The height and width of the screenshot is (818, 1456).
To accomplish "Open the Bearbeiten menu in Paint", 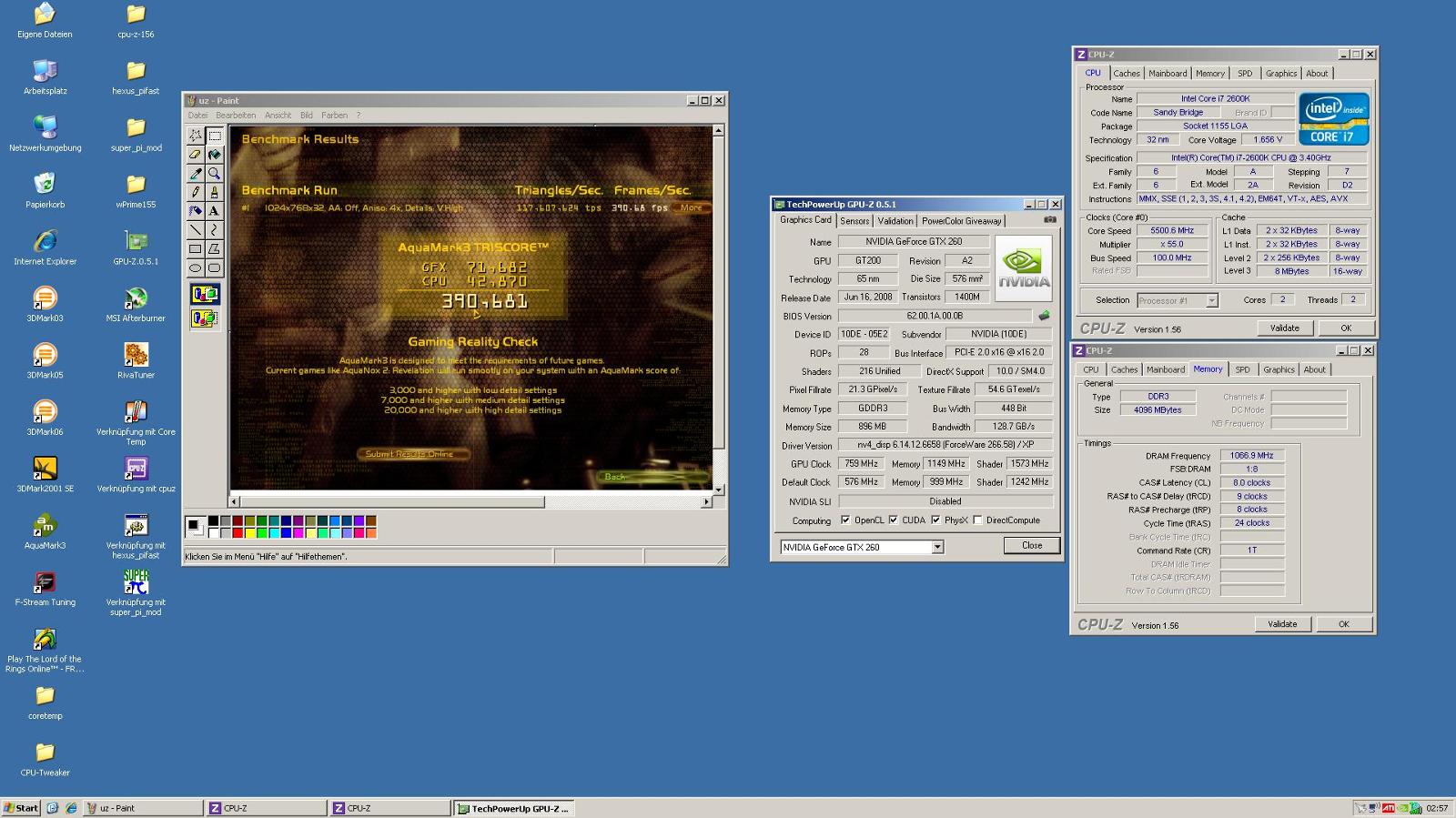I will (x=236, y=116).
